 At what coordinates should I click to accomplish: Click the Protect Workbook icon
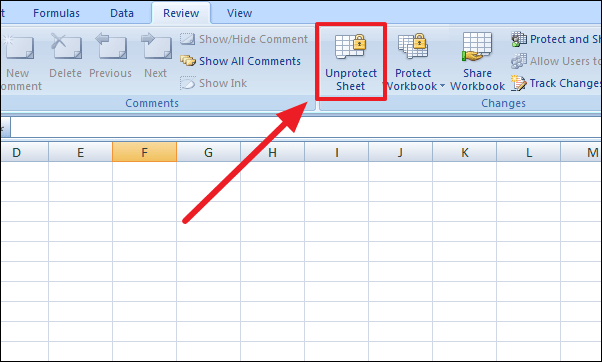pos(413,46)
